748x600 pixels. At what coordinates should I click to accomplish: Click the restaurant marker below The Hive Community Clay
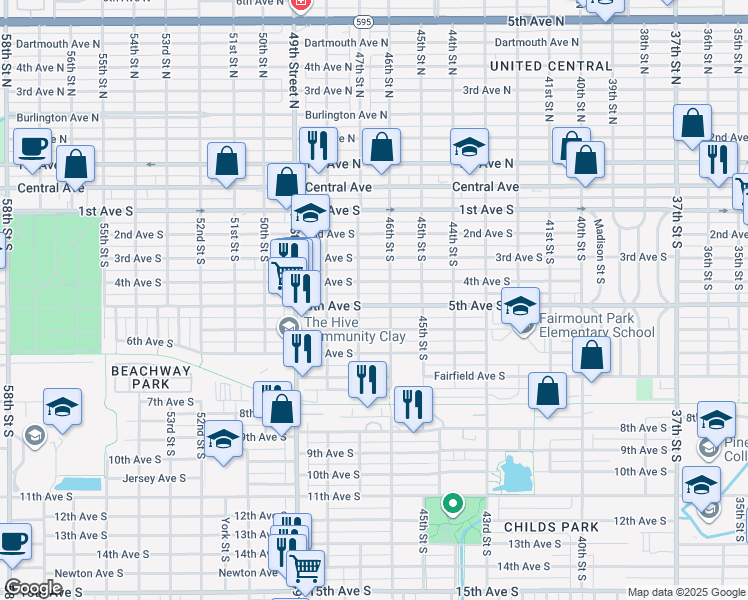click(x=302, y=351)
